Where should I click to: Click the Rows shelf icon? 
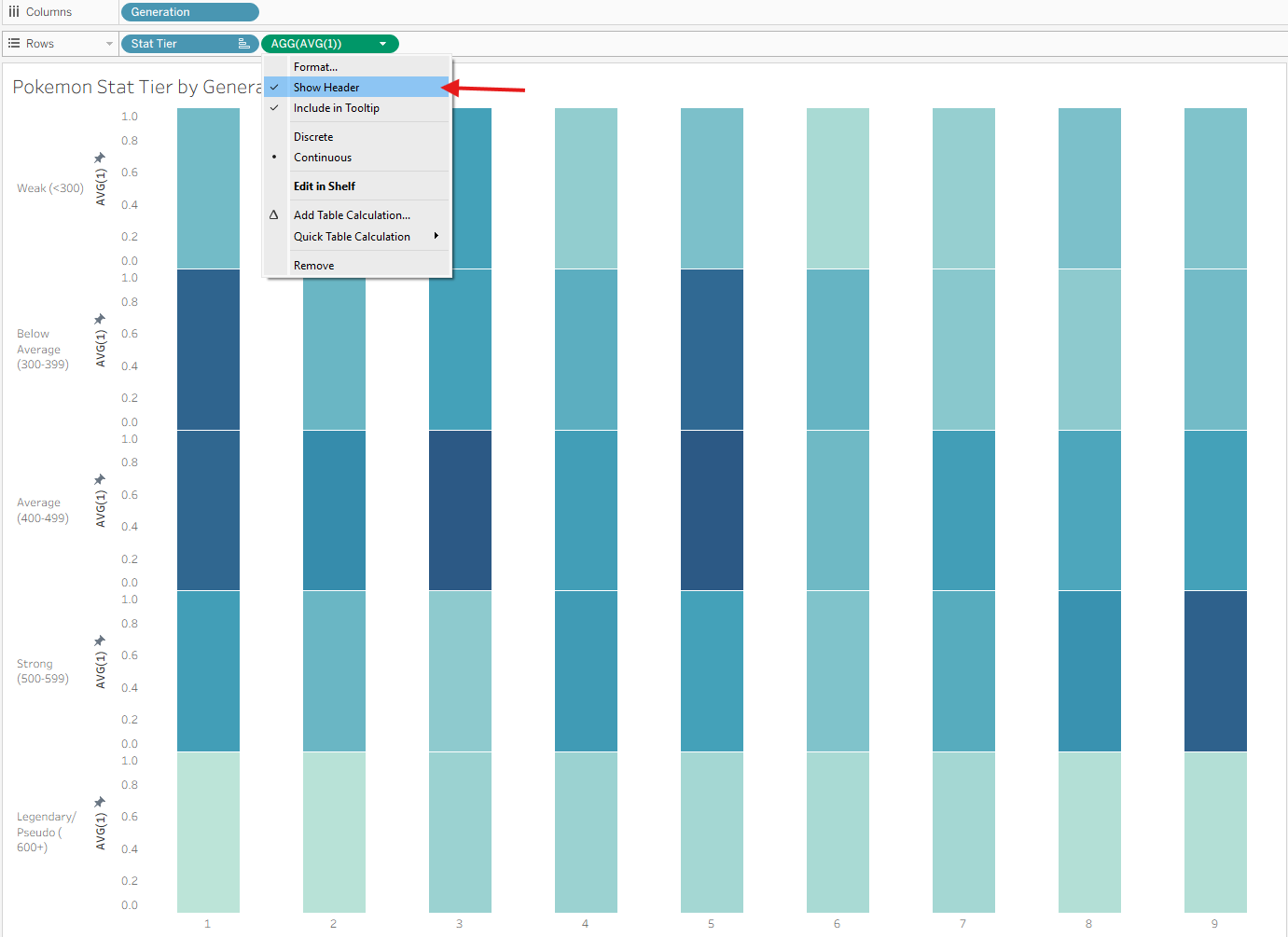pos(14,44)
